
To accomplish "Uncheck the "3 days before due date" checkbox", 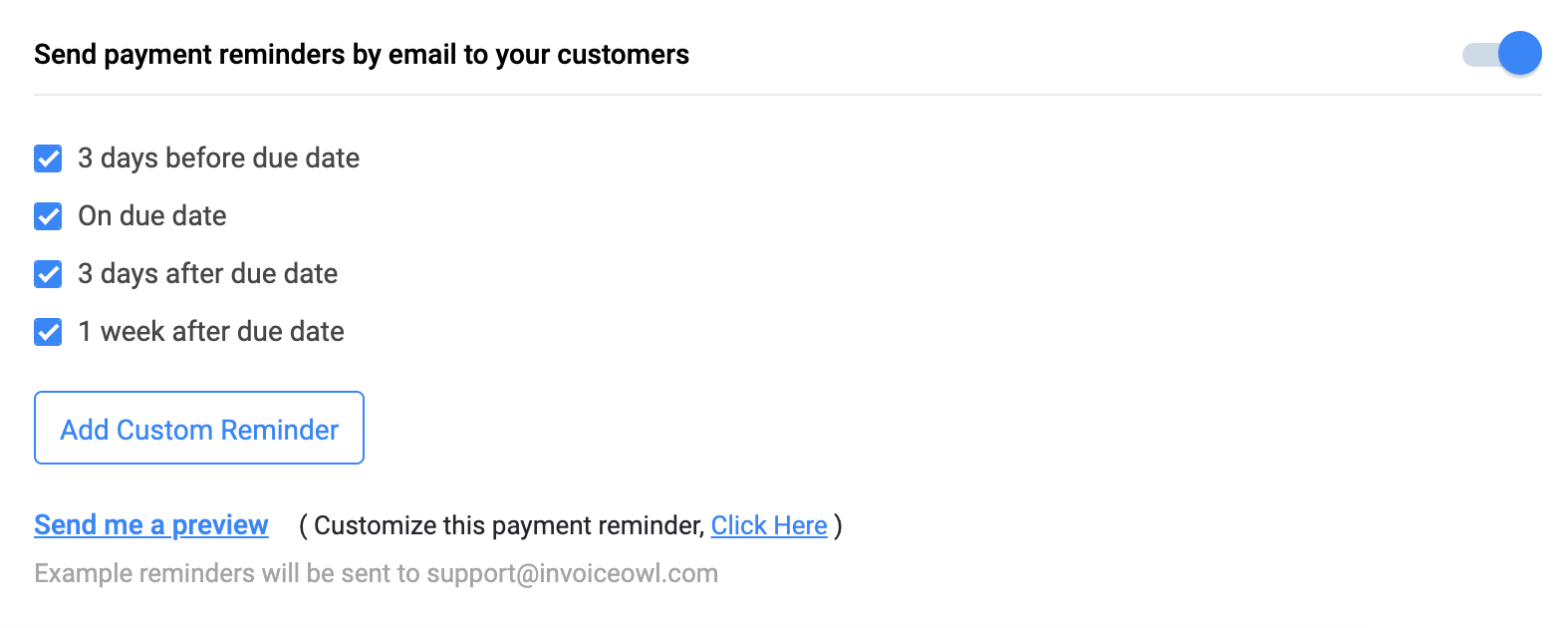I will (x=48, y=158).
